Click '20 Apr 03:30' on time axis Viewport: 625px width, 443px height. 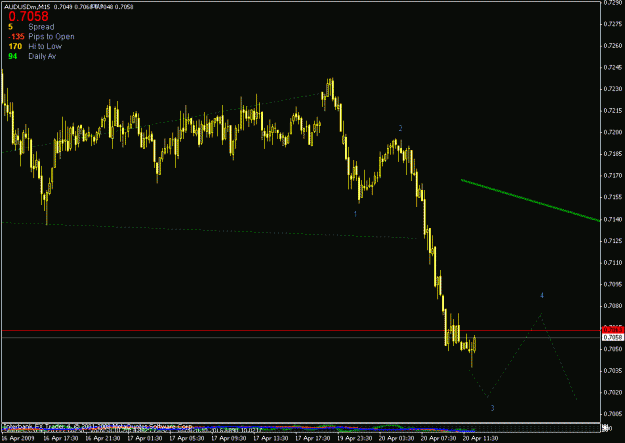[396, 438]
